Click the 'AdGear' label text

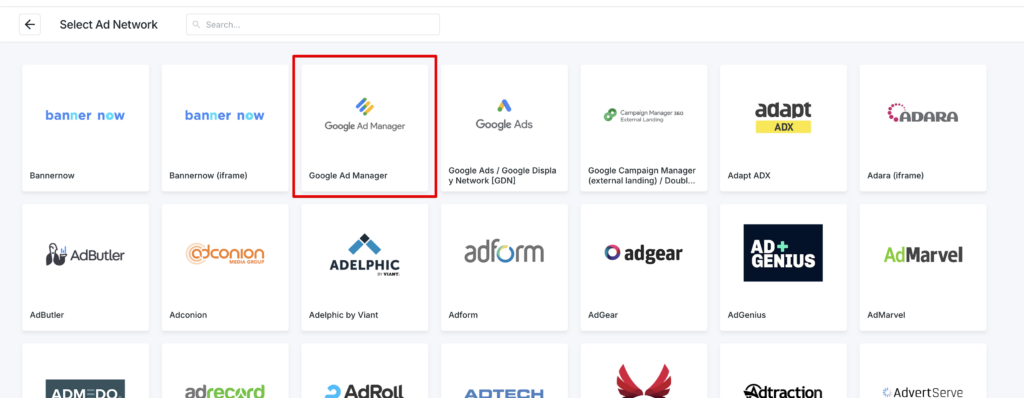[x=603, y=315]
